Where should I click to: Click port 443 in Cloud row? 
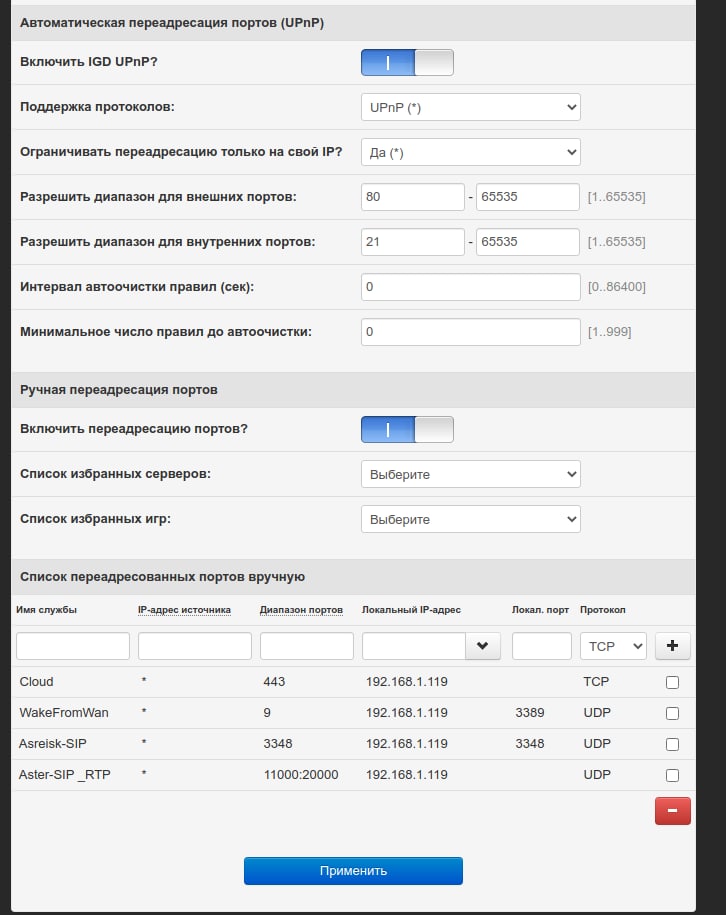(x=274, y=682)
